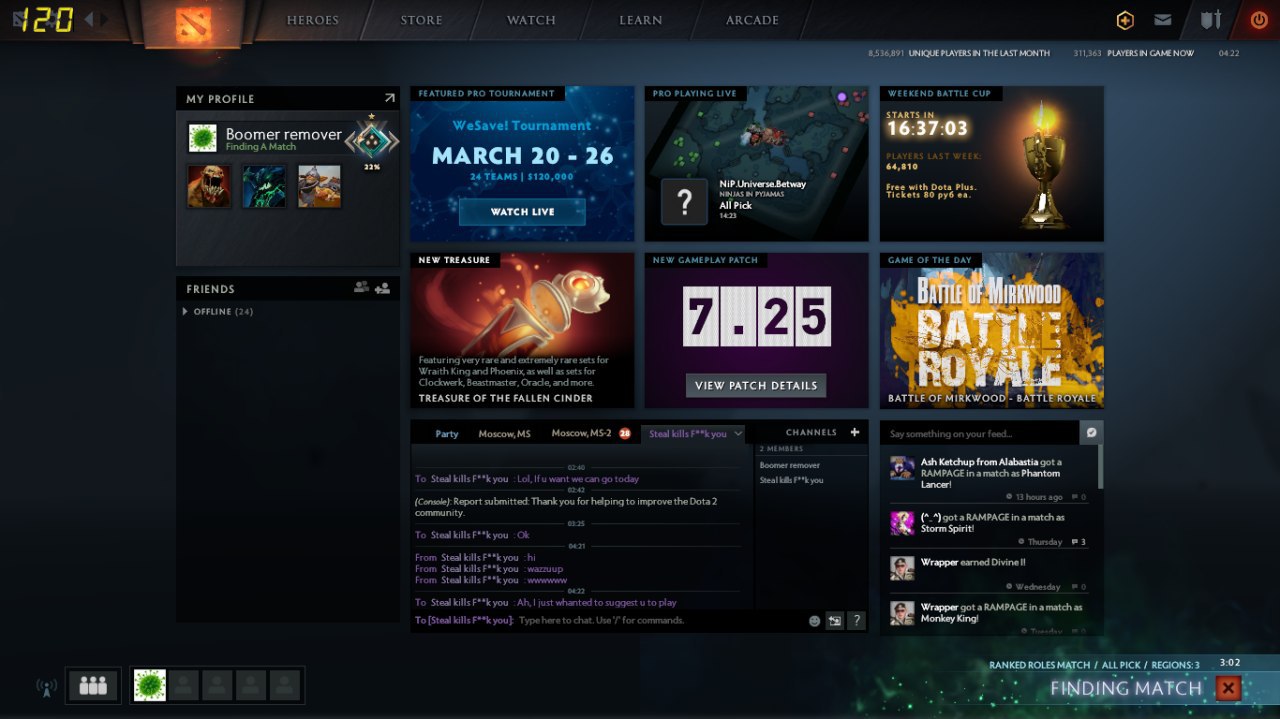Image resolution: width=1280 pixels, height=719 pixels.
Task: Open the Watch menu
Action: point(531,20)
